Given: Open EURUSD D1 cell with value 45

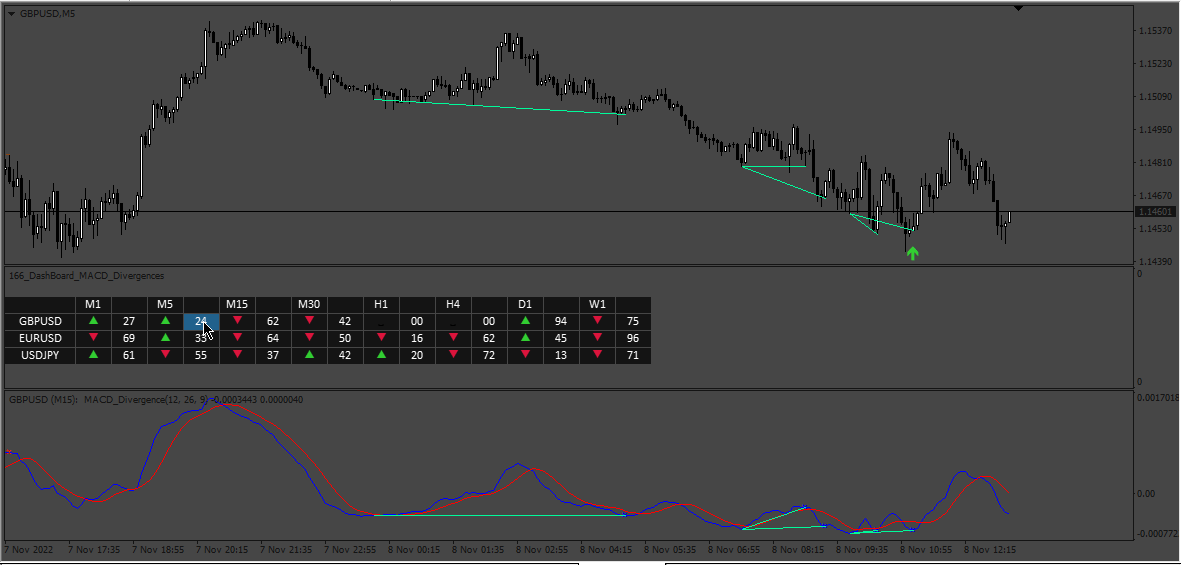Looking at the screenshot, I should 560,338.
